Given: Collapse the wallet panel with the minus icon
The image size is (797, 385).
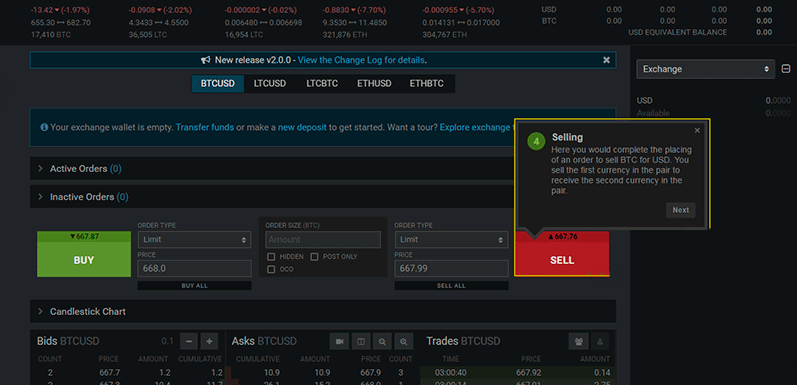Looking at the screenshot, I should pos(785,69).
